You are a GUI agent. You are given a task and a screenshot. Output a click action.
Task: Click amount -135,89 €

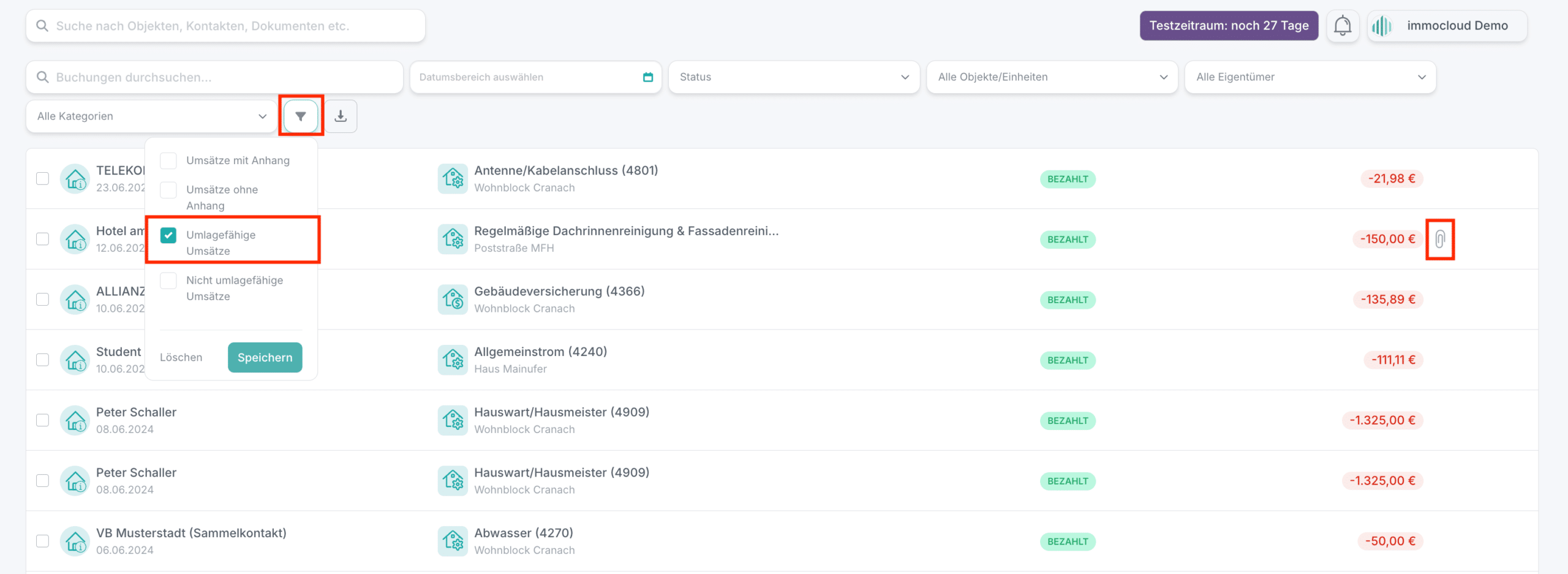1388,300
